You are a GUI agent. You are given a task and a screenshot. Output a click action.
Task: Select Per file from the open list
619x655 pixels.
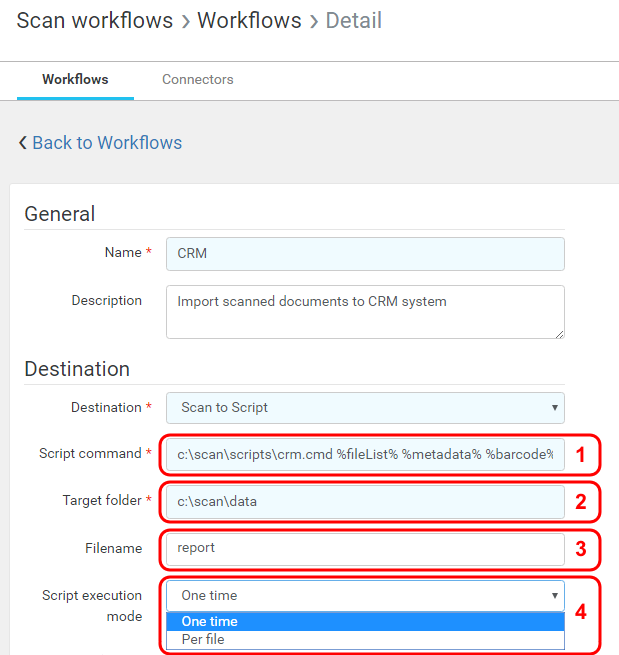(x=203, y=639)
